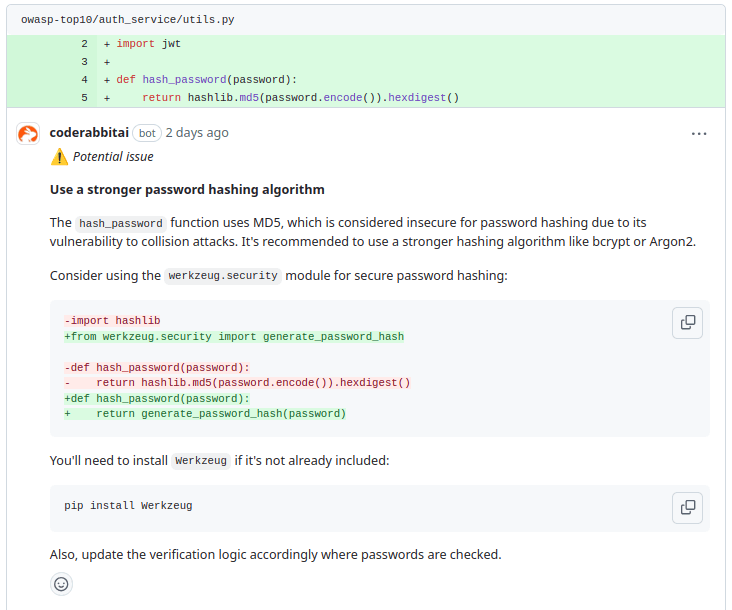Copy the pip install Werkzeug command
The width and height of the screenshot is (732, 610).
click(x=687, y=507)
